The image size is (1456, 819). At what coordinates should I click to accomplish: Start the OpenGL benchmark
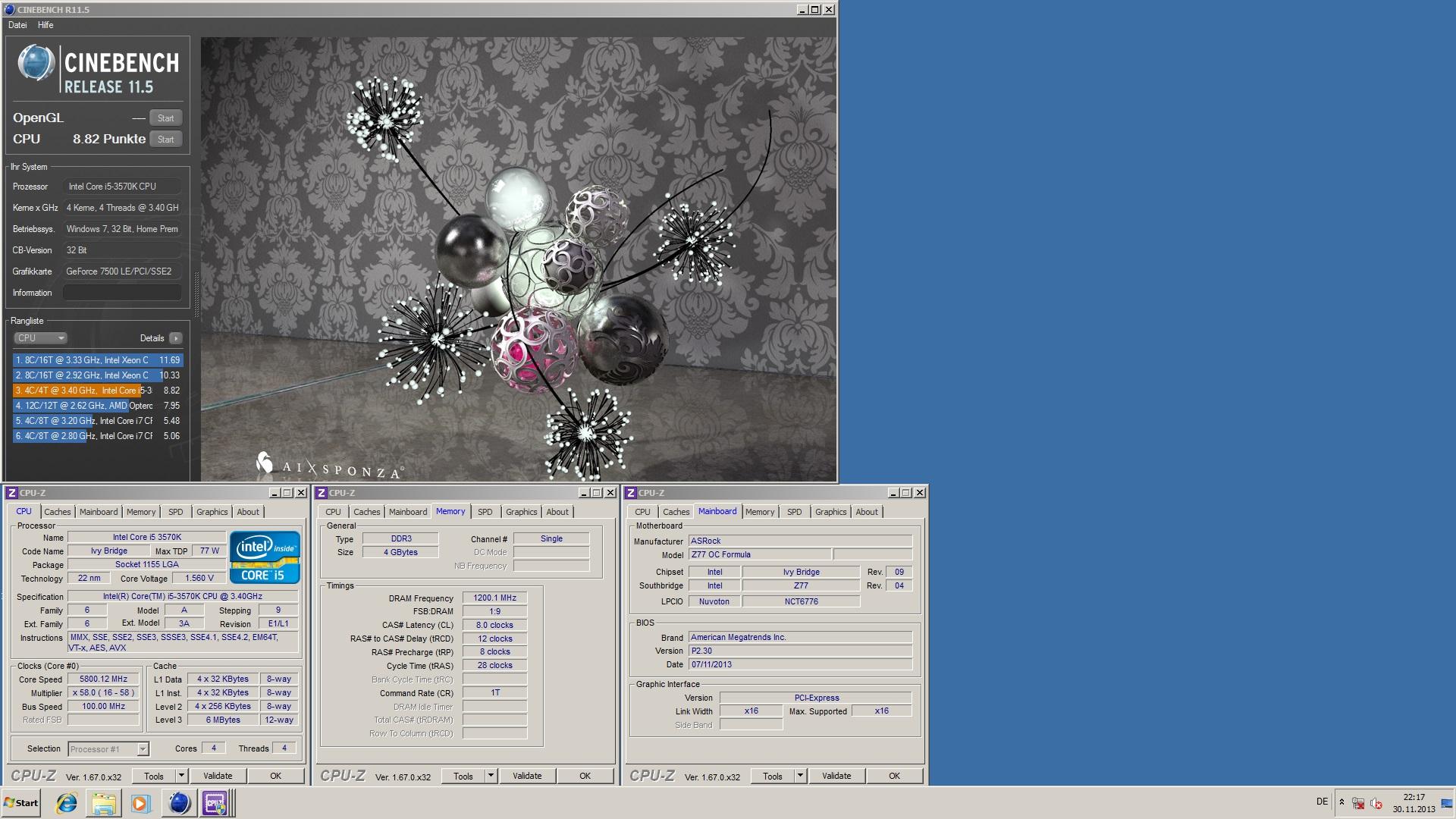click(165, 118)
